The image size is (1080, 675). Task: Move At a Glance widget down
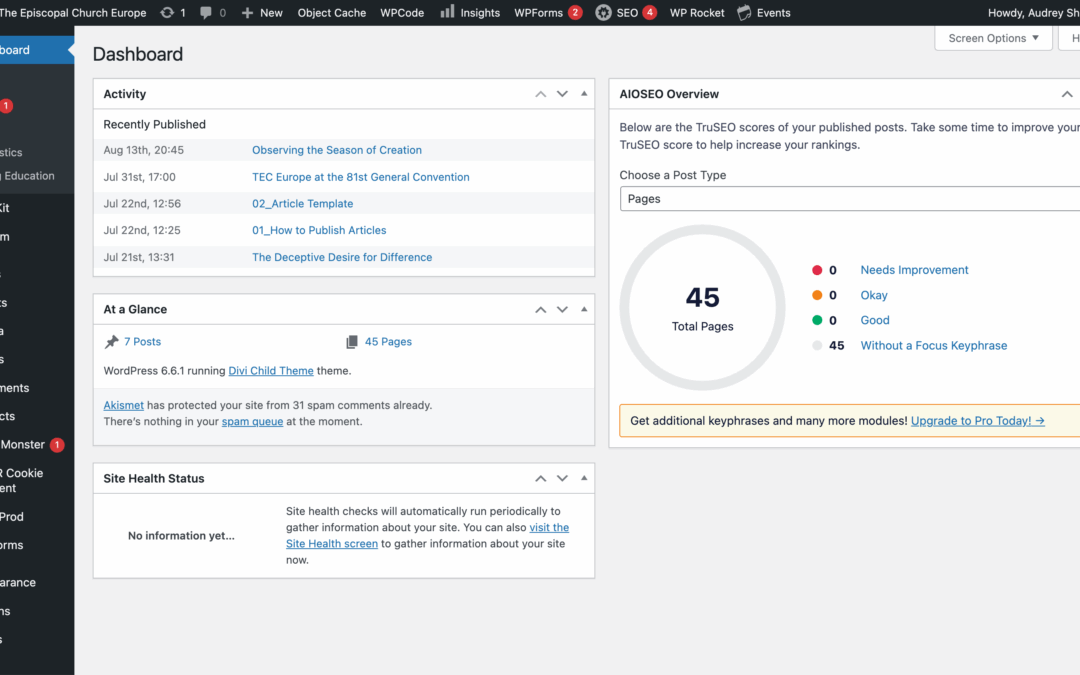coord(562,309)
